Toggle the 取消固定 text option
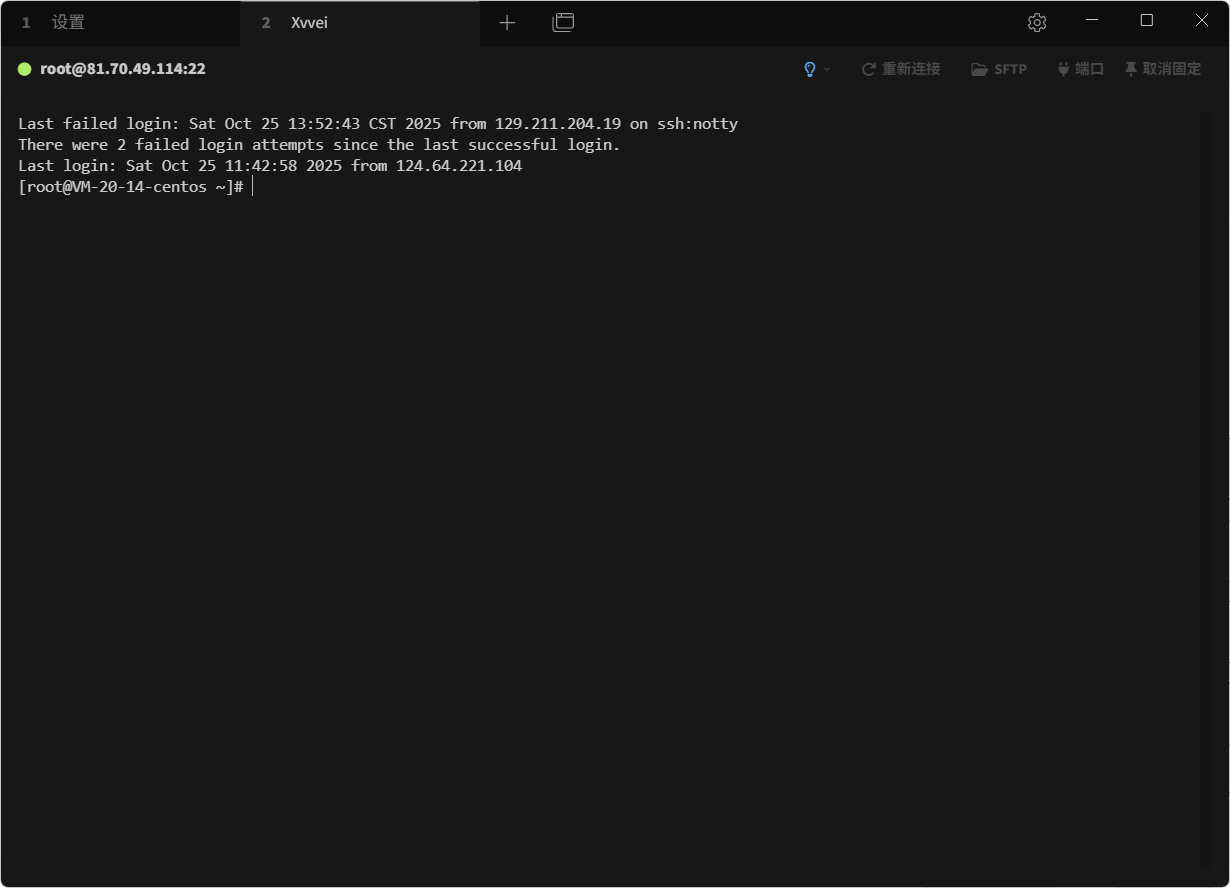Image resolution: width=1230 pixels, height=888 pixels. 1172,69
